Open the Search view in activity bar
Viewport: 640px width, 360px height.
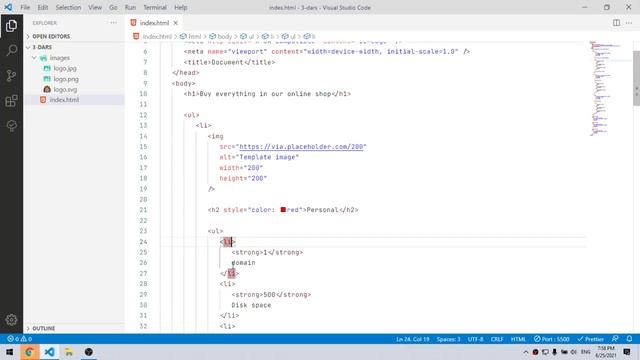(11, 50)
